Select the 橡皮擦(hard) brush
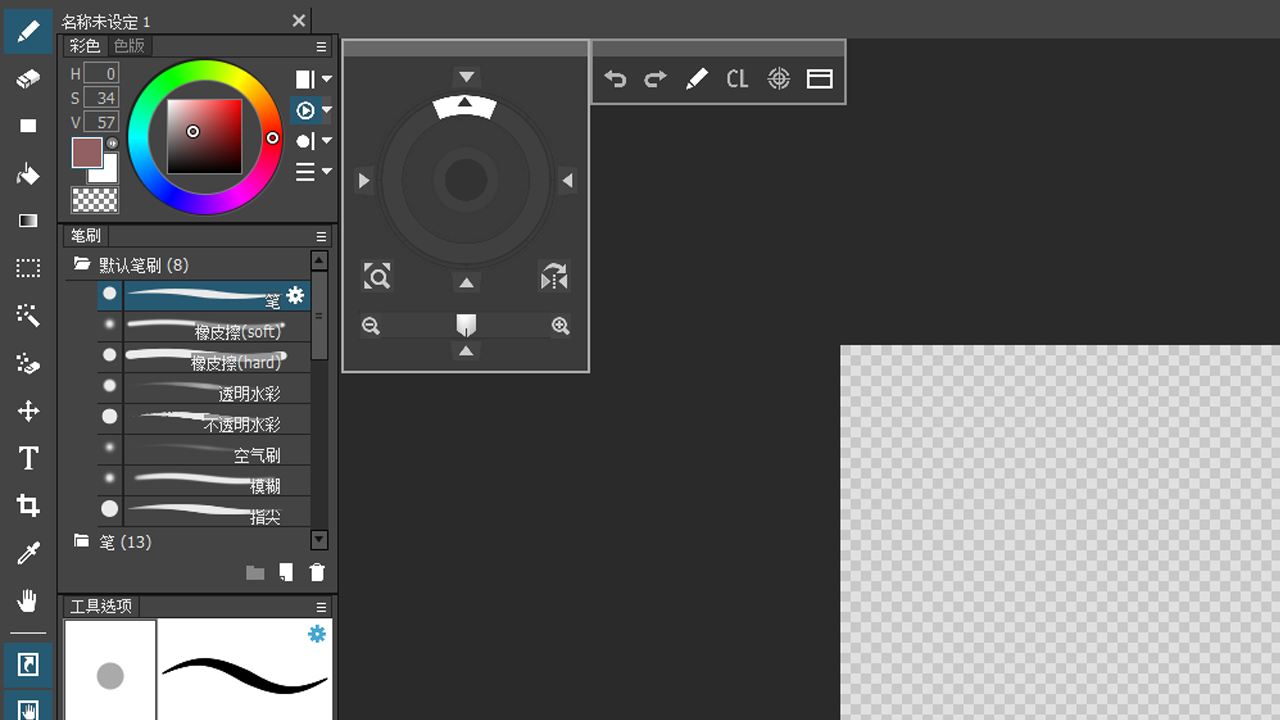 [x=204, y=357]
